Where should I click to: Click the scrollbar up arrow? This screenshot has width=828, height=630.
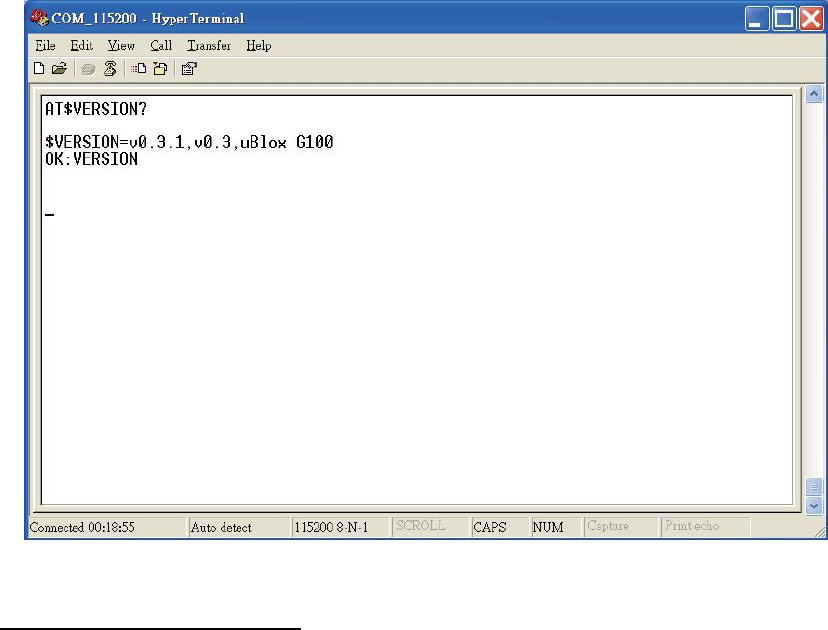814,94
